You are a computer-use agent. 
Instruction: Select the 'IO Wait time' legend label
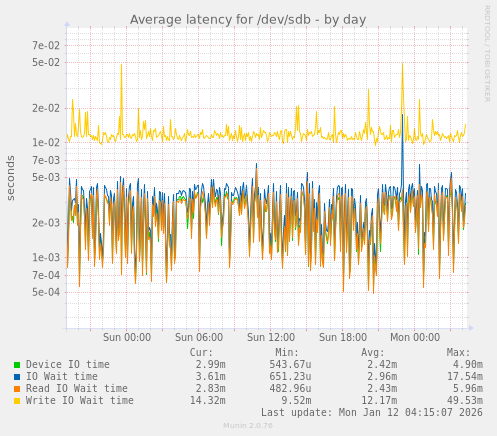click(62, 376)
